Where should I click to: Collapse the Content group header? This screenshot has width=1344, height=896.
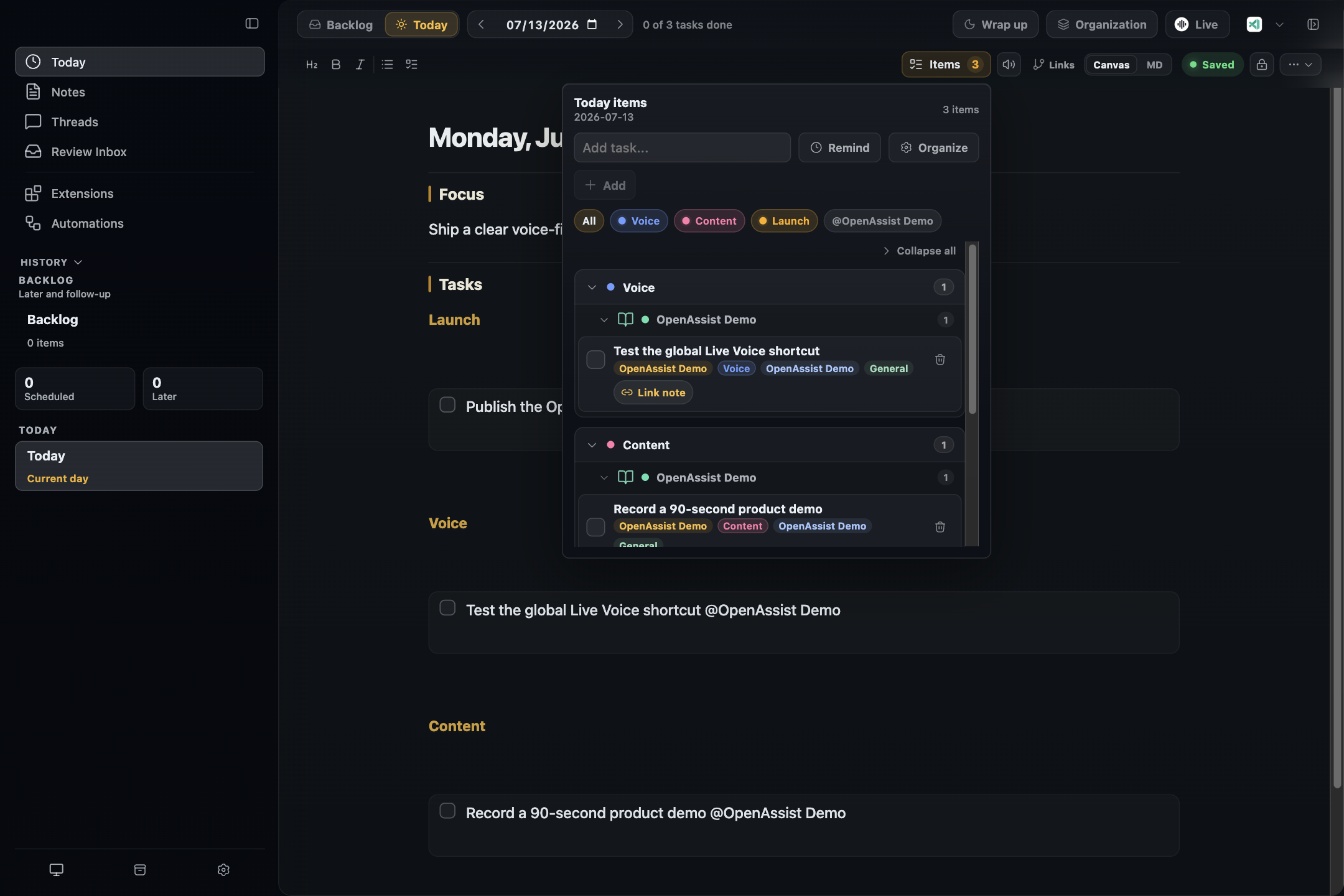(592, 445)
